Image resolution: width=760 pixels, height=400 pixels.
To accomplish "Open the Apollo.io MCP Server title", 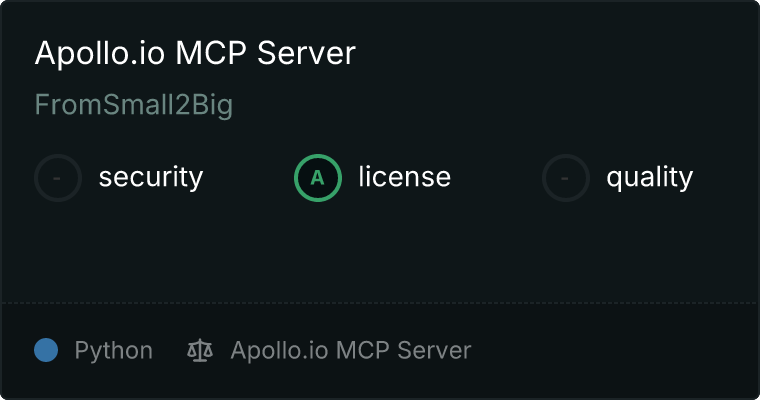I will pos(195,53).
